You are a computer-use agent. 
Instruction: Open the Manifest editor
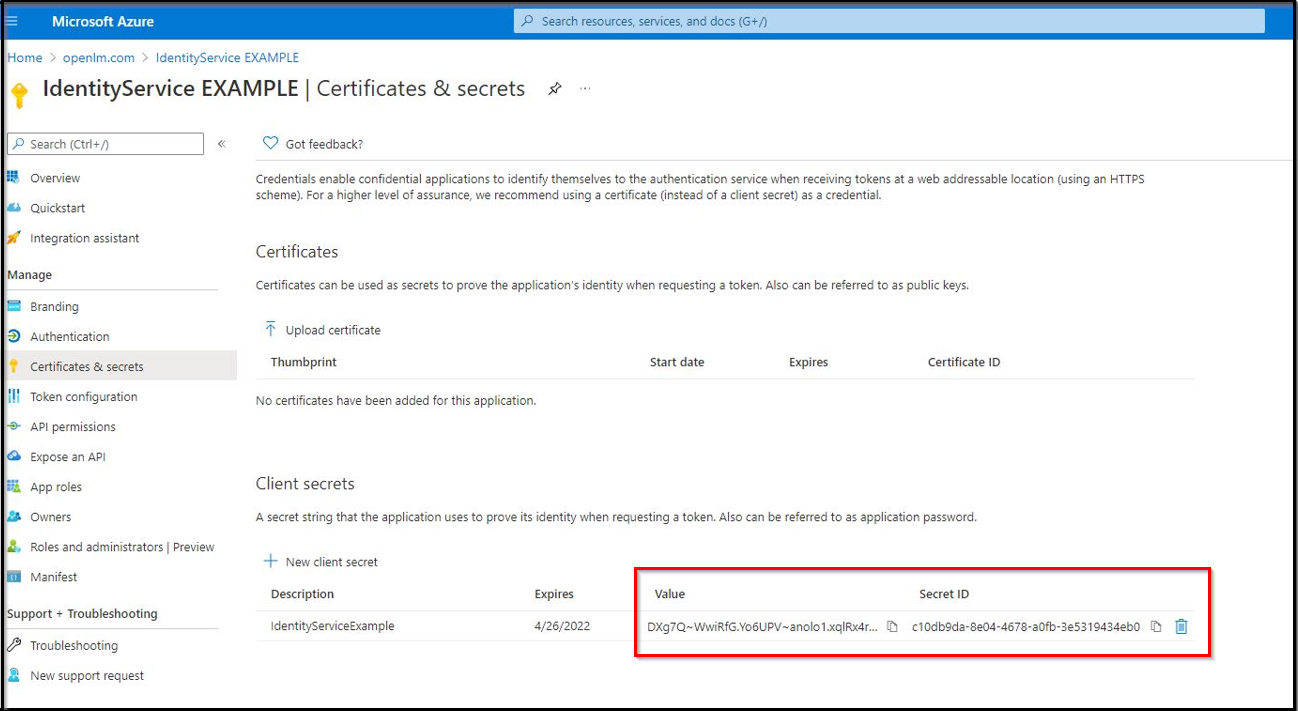coord(53,577)
